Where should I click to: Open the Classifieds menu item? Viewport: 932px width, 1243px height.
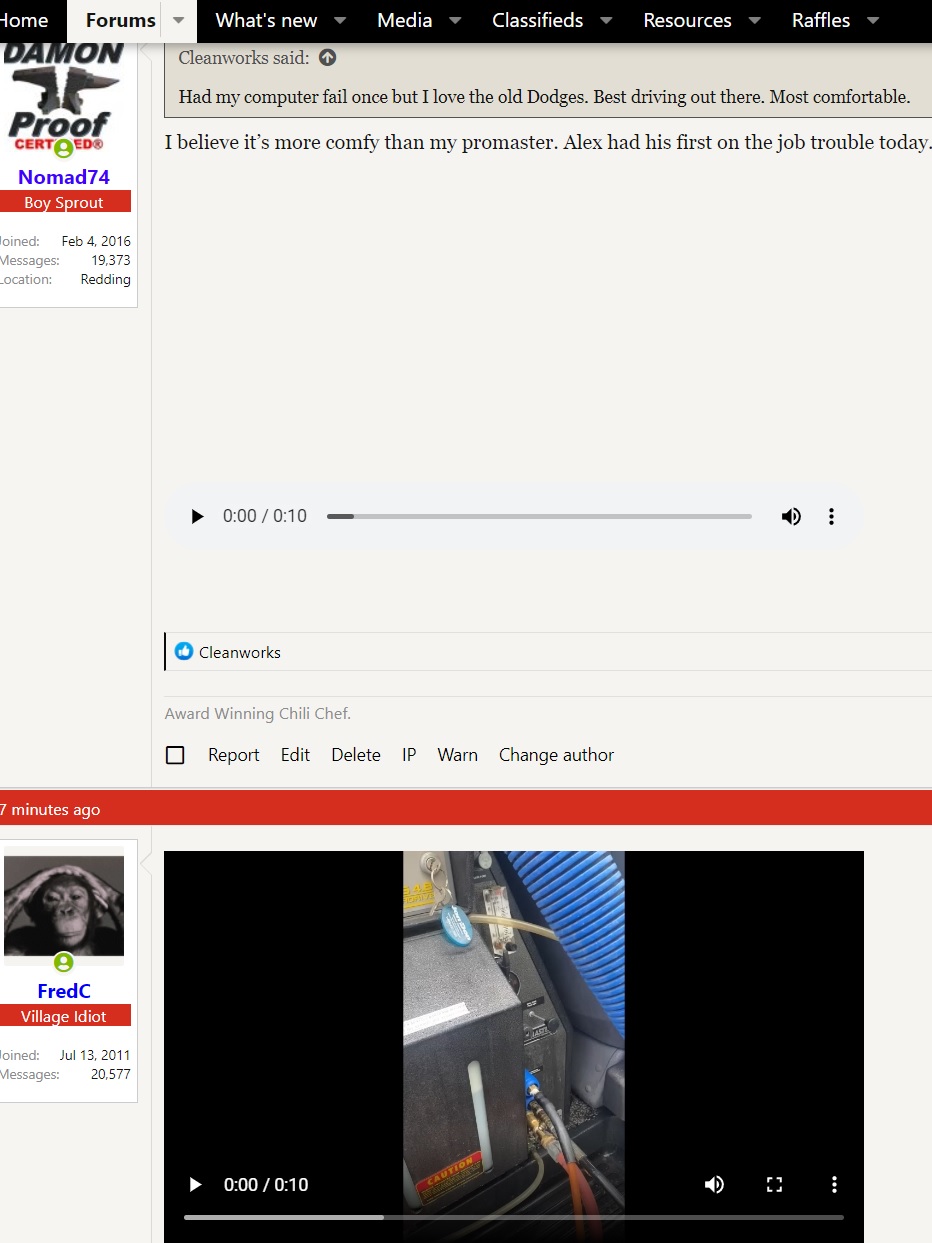(537, 21)
